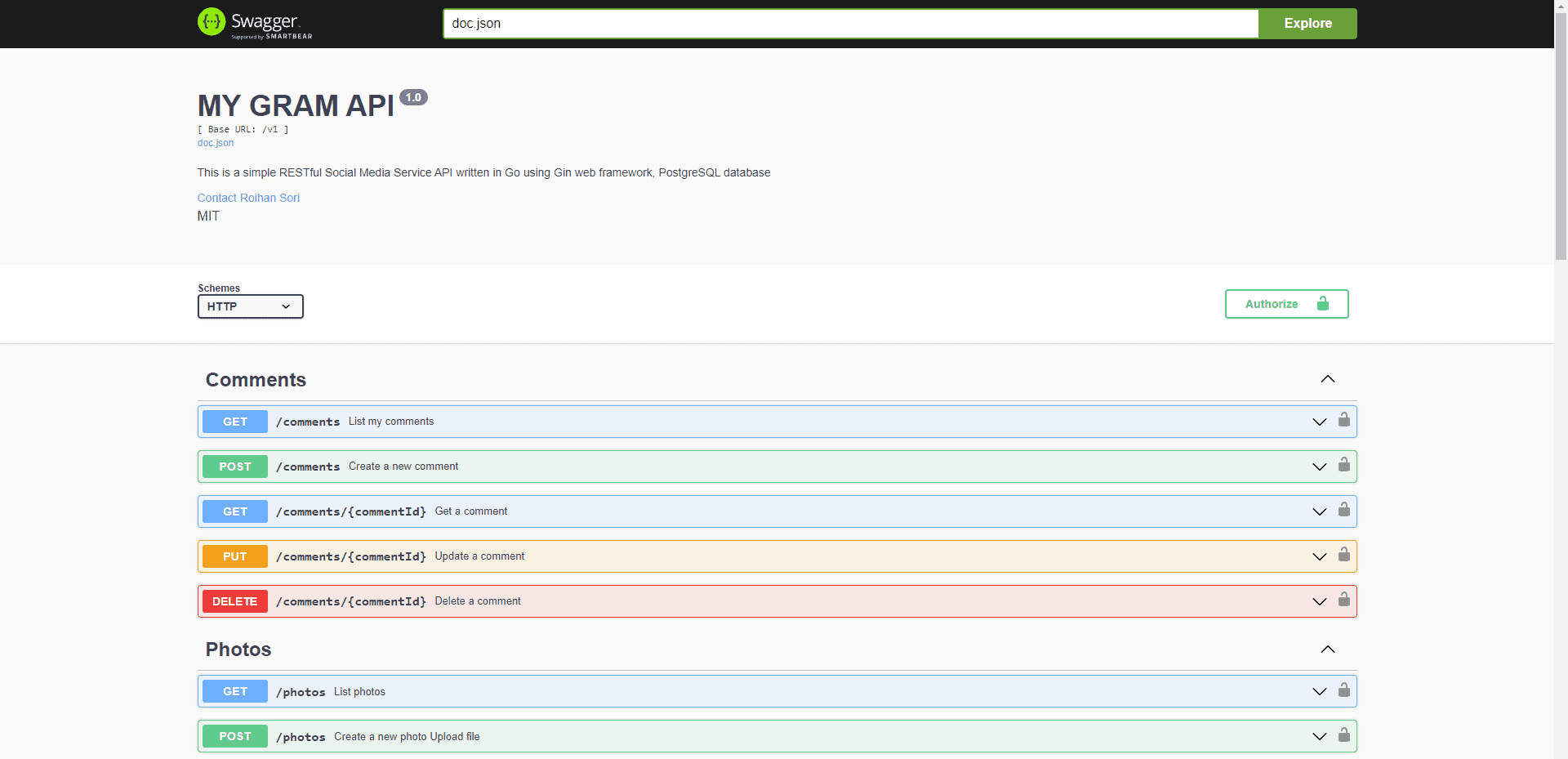The image size is (1568, 759).
Task: Click lock icon on GET /comments row
Action: point(1343,420)
